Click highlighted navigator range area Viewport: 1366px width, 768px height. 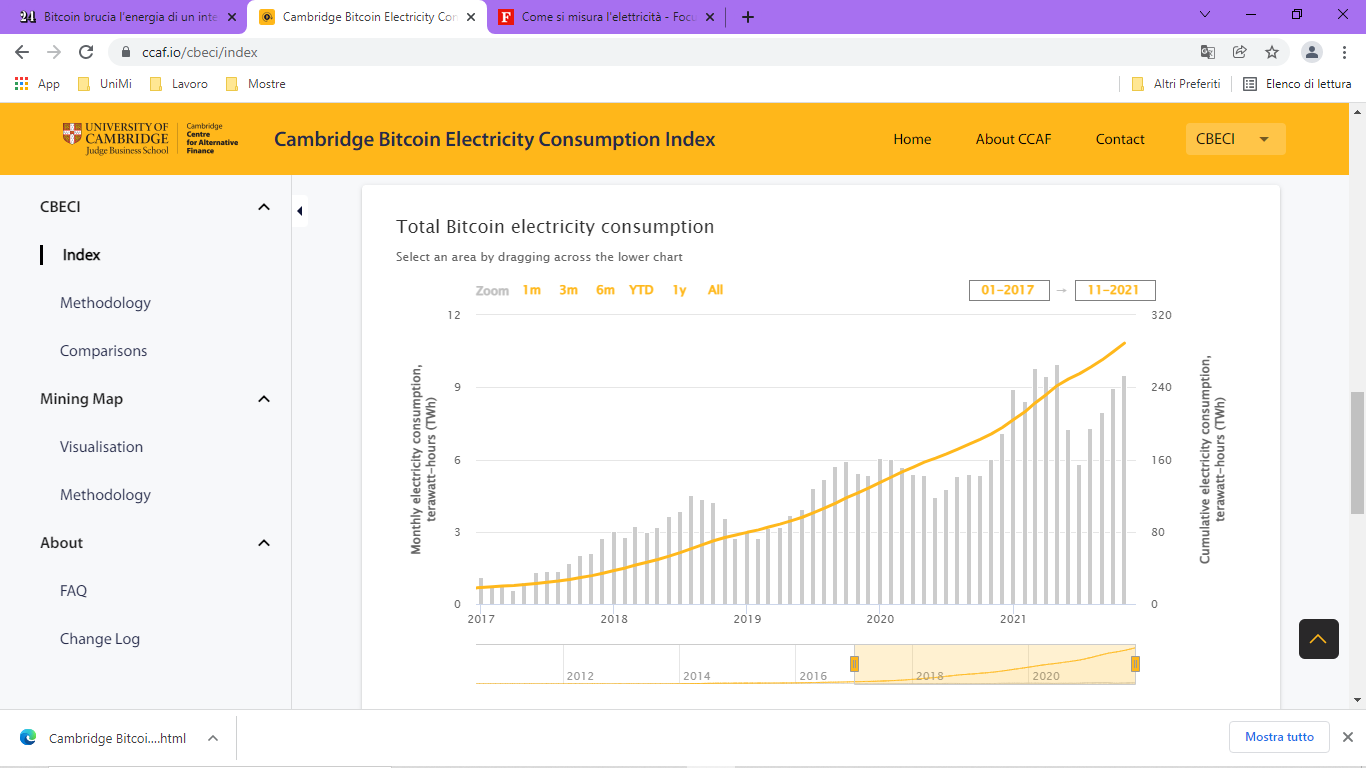995,664
